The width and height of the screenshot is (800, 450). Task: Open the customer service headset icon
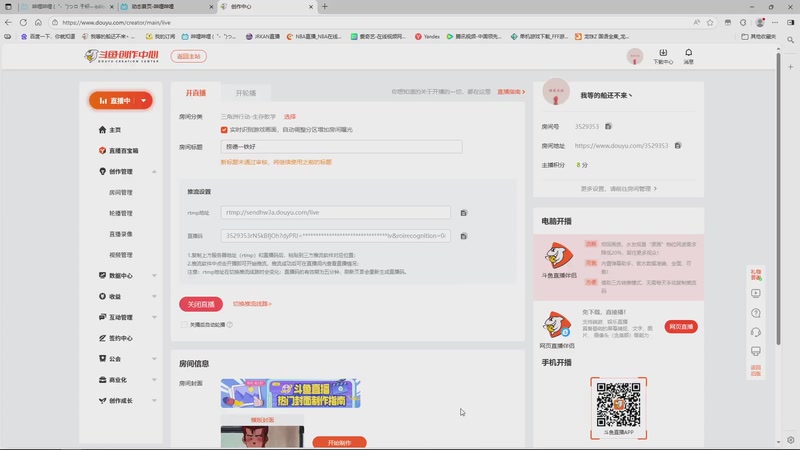756,332
